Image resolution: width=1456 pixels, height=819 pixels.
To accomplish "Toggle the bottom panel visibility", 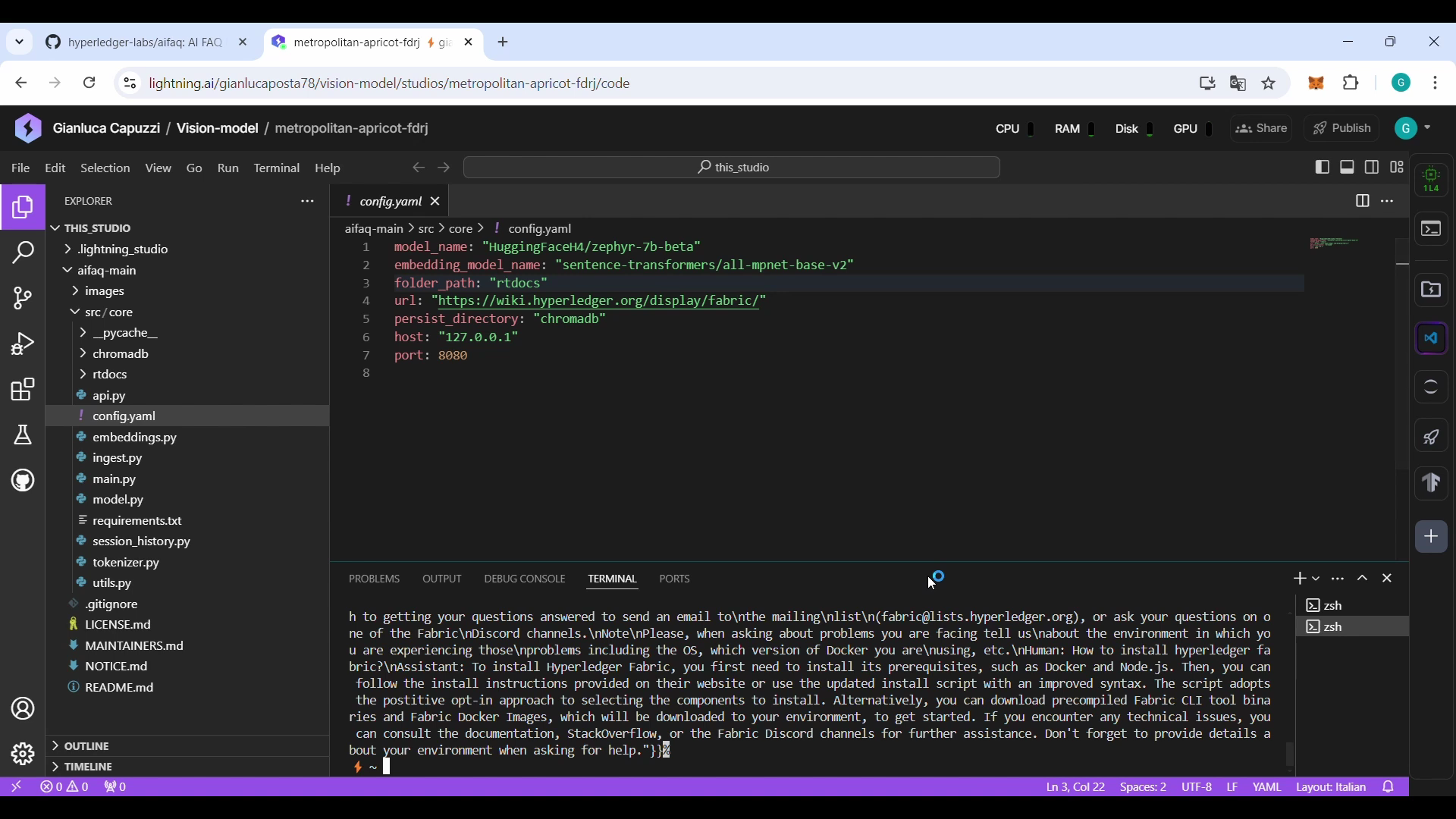I will (x=1348, y=168).
